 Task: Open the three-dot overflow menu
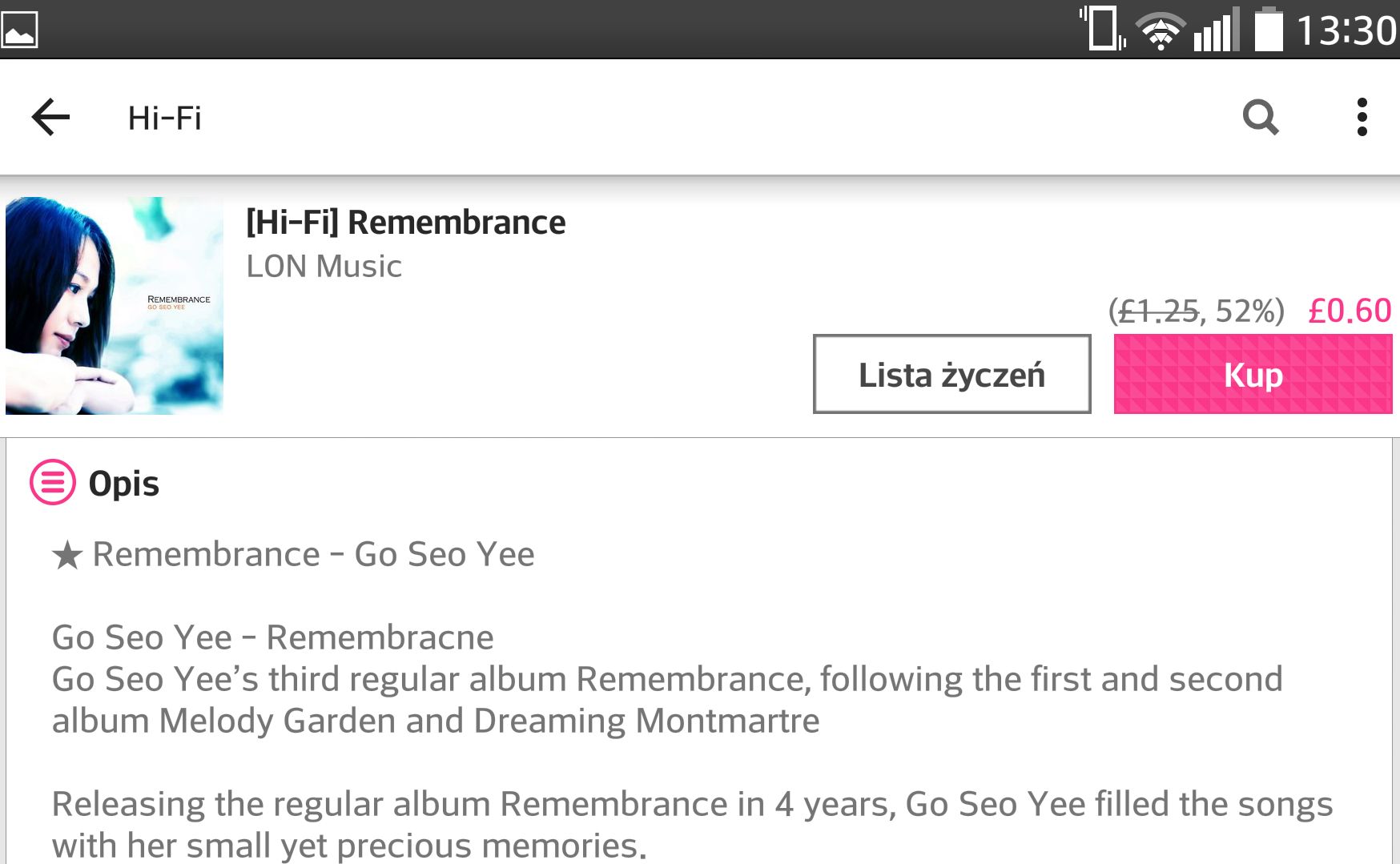pos(1362,118)
